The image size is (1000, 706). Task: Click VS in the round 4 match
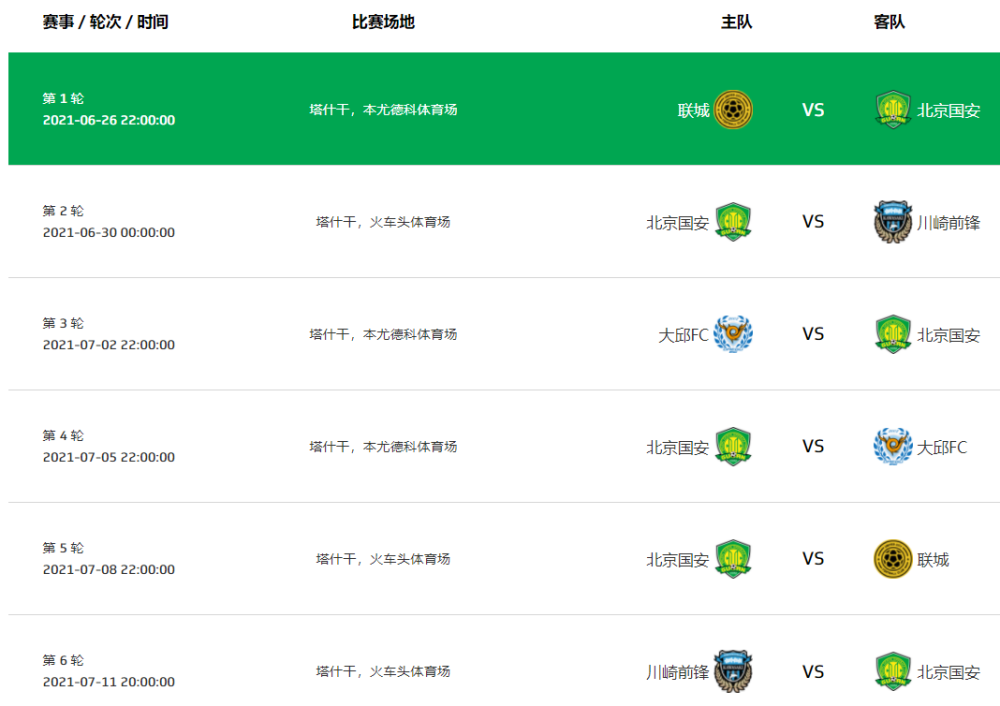[813, 446]
